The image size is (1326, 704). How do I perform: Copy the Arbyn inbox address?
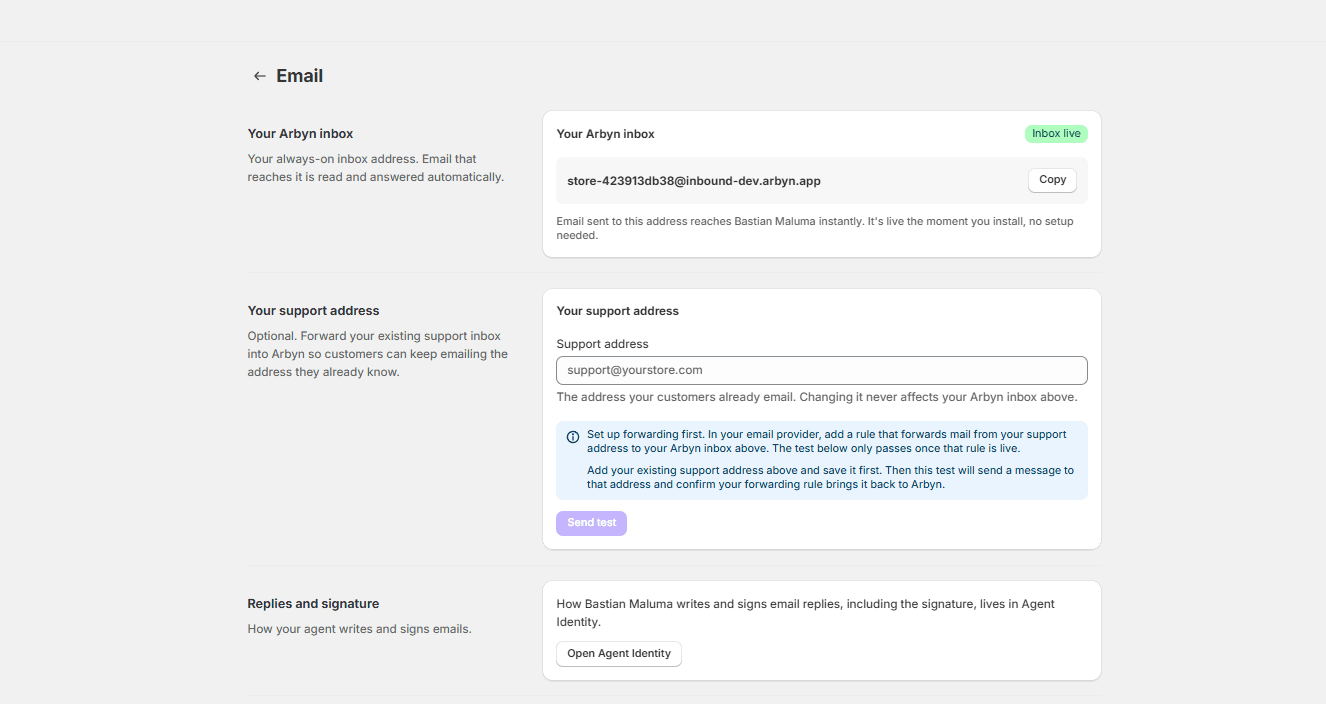tap(1052, 180)
